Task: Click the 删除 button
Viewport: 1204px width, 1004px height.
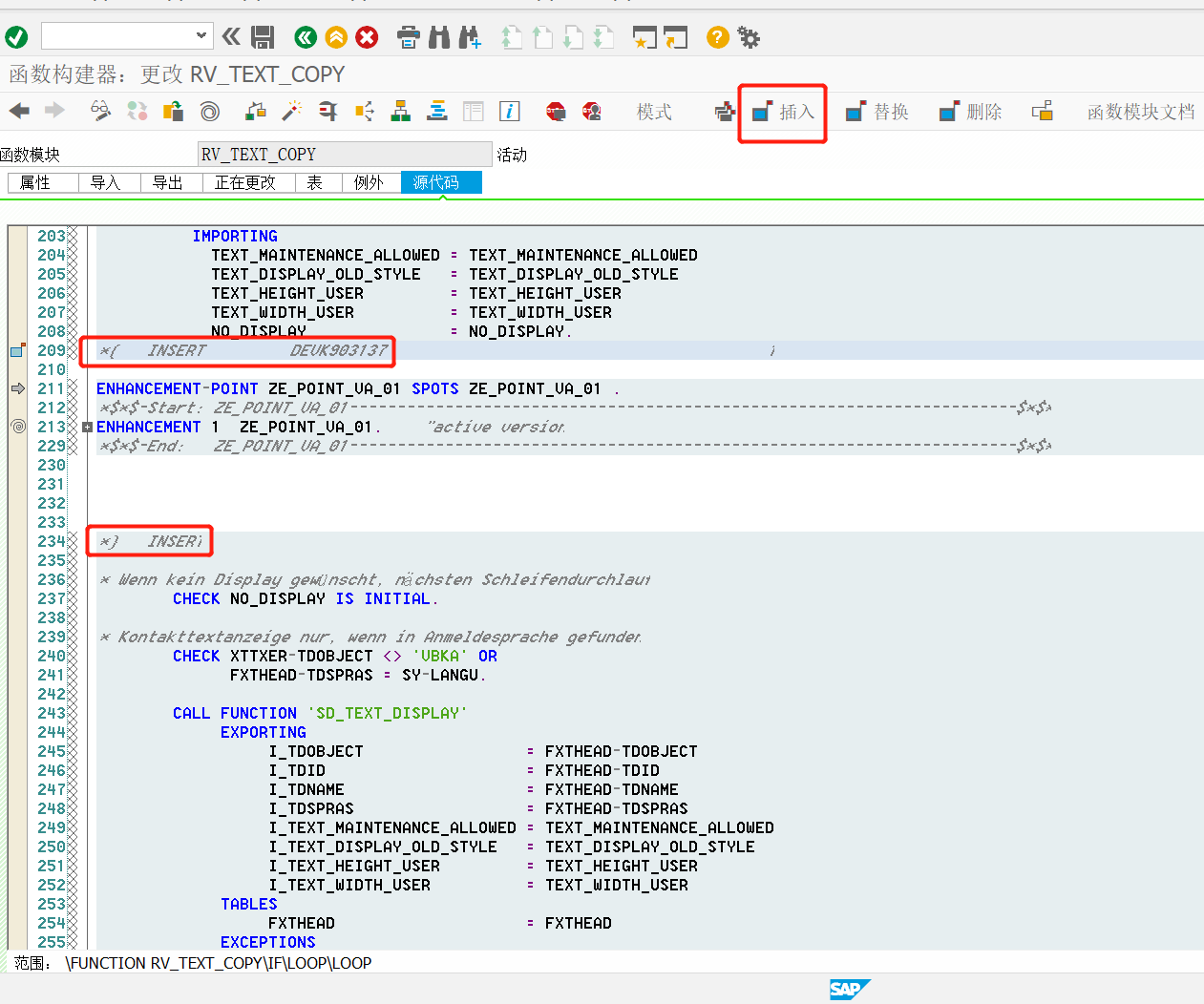Action: (970, 112)
